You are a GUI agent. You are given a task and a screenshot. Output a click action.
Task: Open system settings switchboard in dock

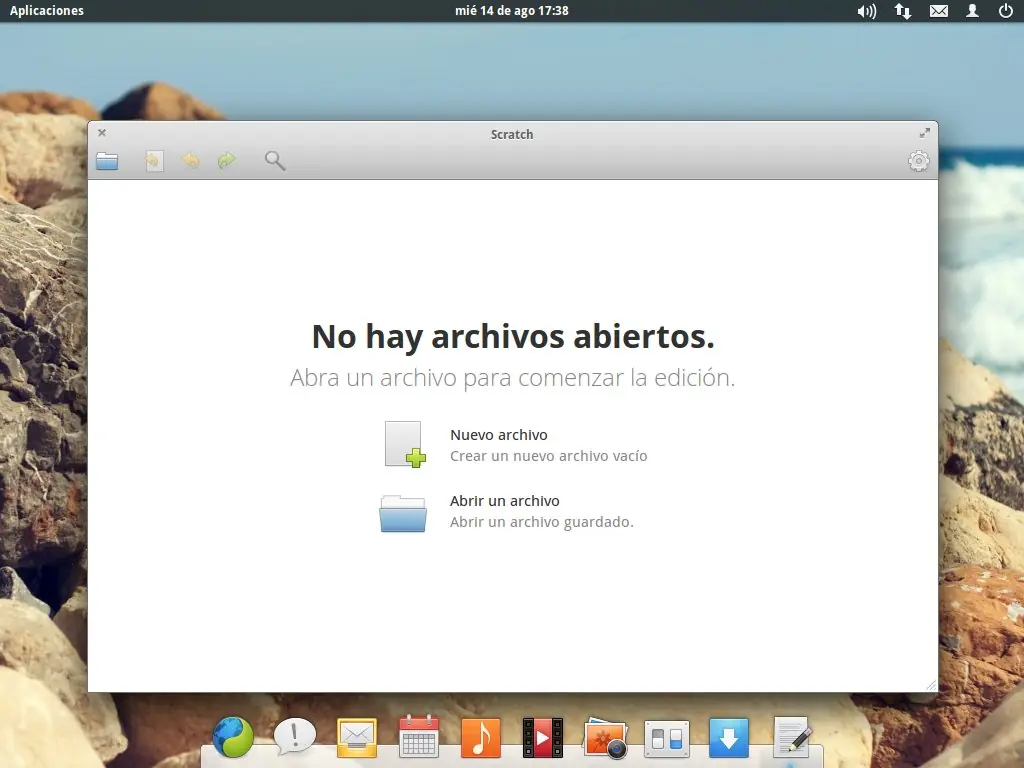(667, 739)
